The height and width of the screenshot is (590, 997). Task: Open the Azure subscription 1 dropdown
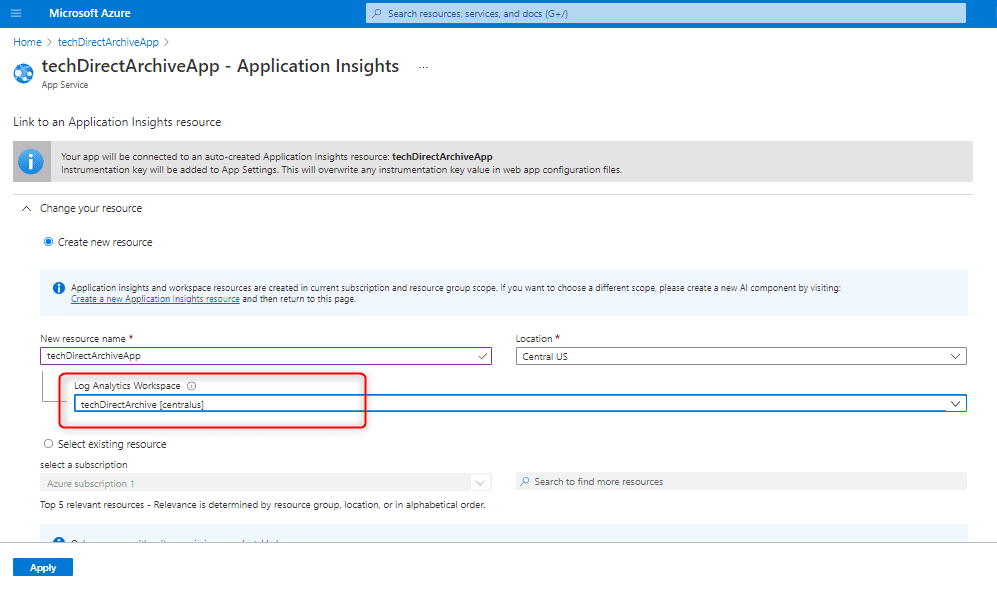coord(266,483)
